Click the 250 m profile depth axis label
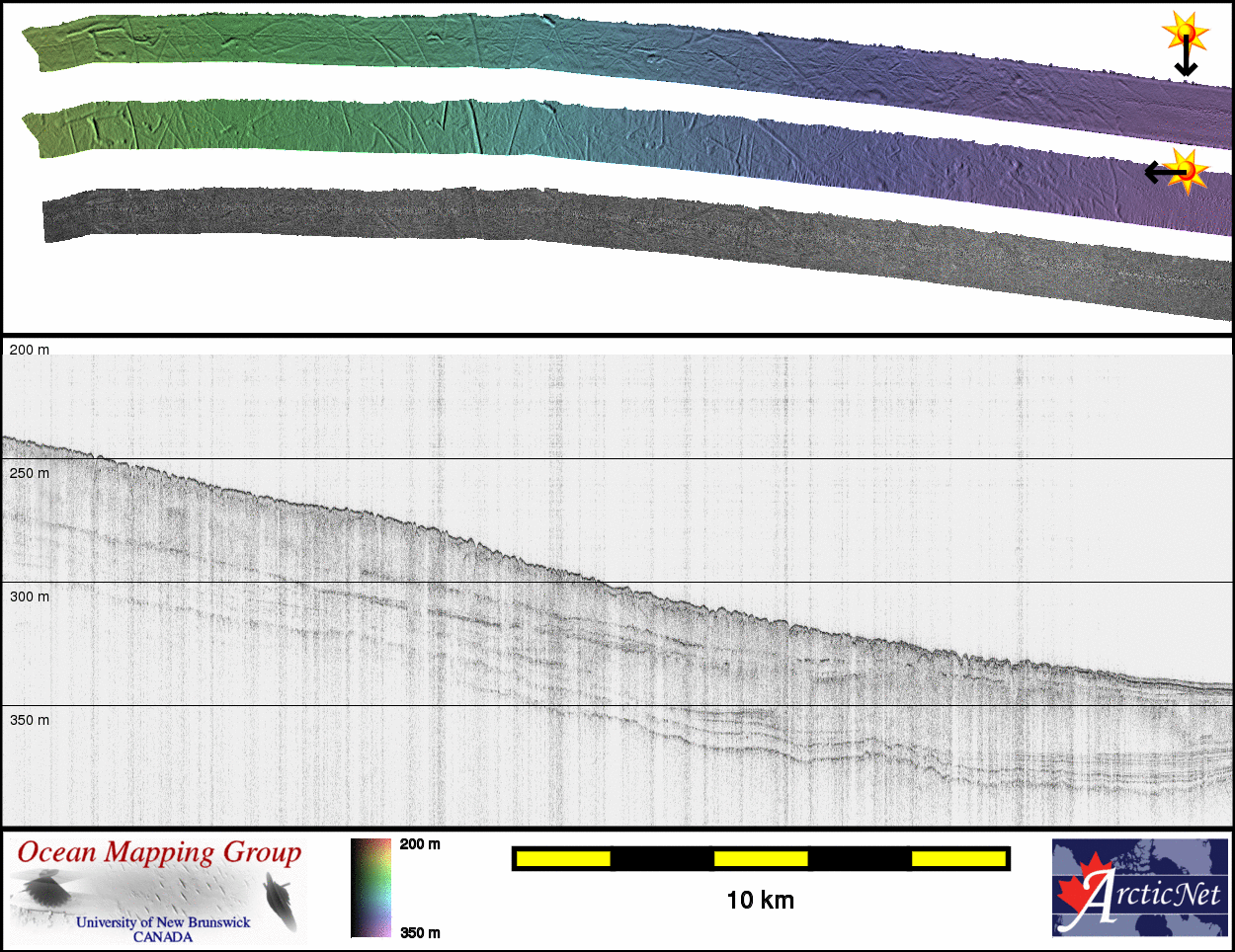 coord(30,473)
